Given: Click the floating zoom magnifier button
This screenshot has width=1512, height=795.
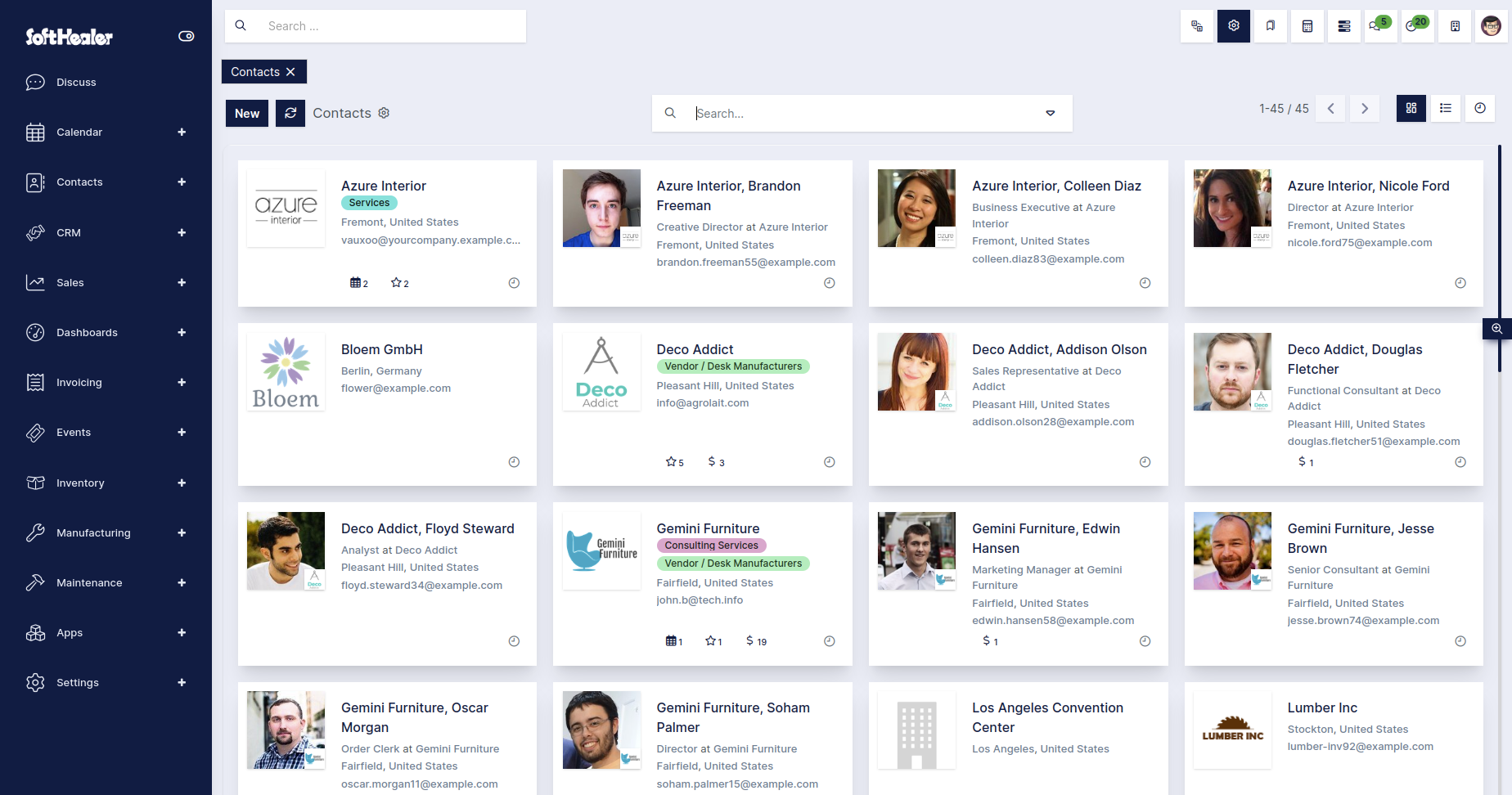Looking at the screenshot, I should click(x=1496, y=329).
